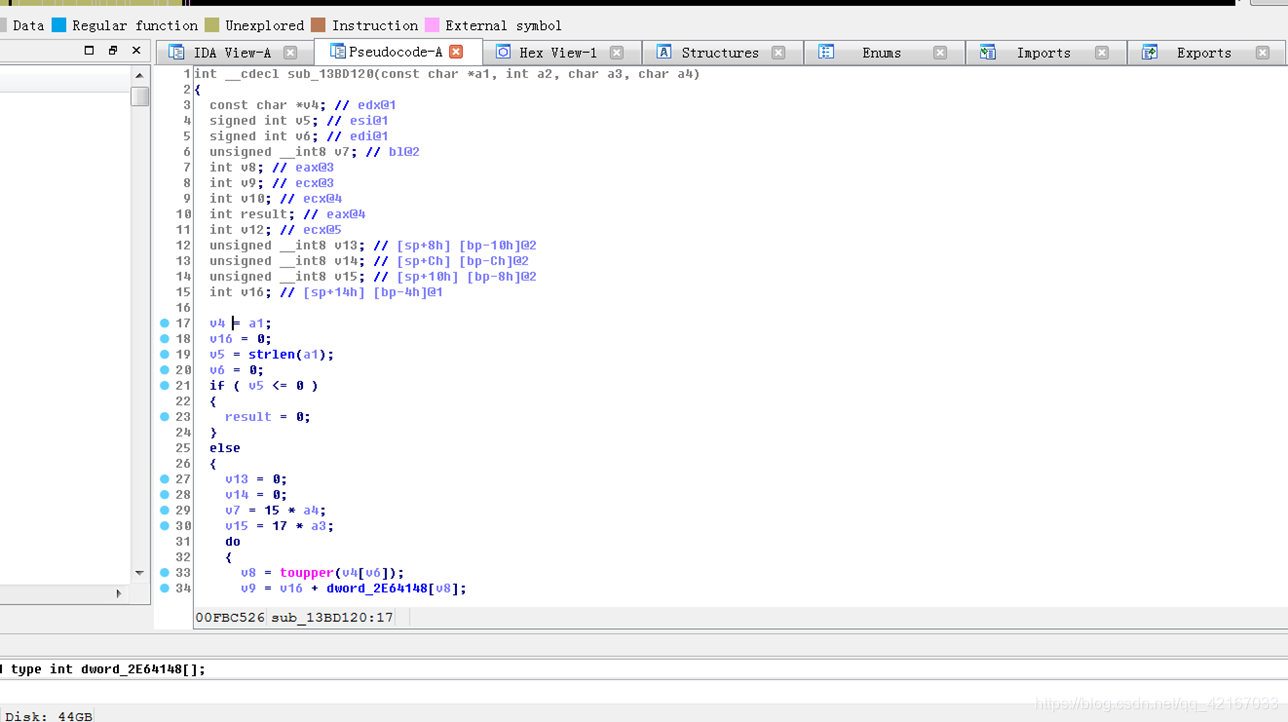Open the Enums tab
The width and height of the screenshot is (1288, 722).
[881, 53]
